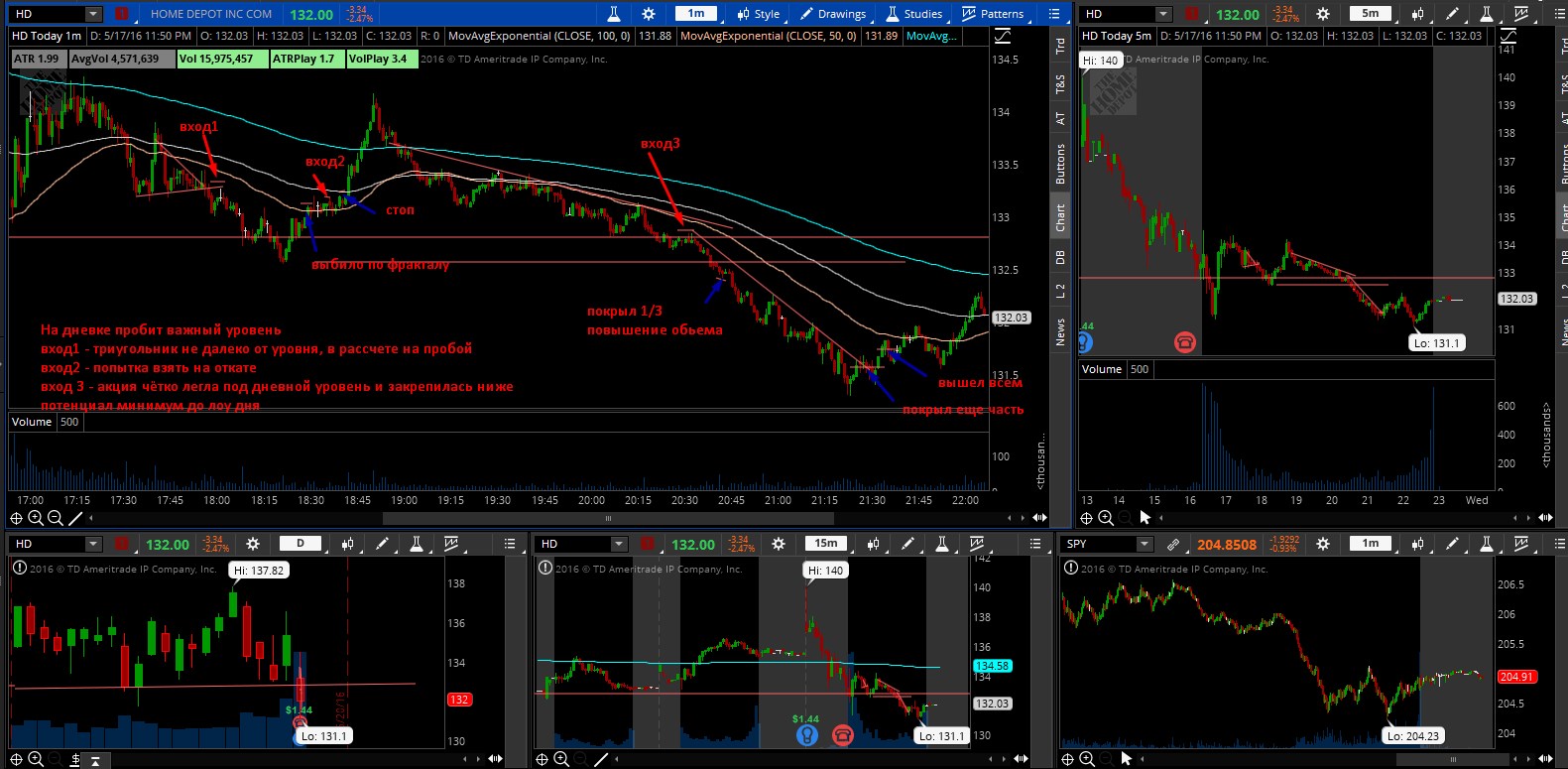1568x769 pixels.
Task: Open gear settings in the SPY chart
Action: coord(1323,544)
